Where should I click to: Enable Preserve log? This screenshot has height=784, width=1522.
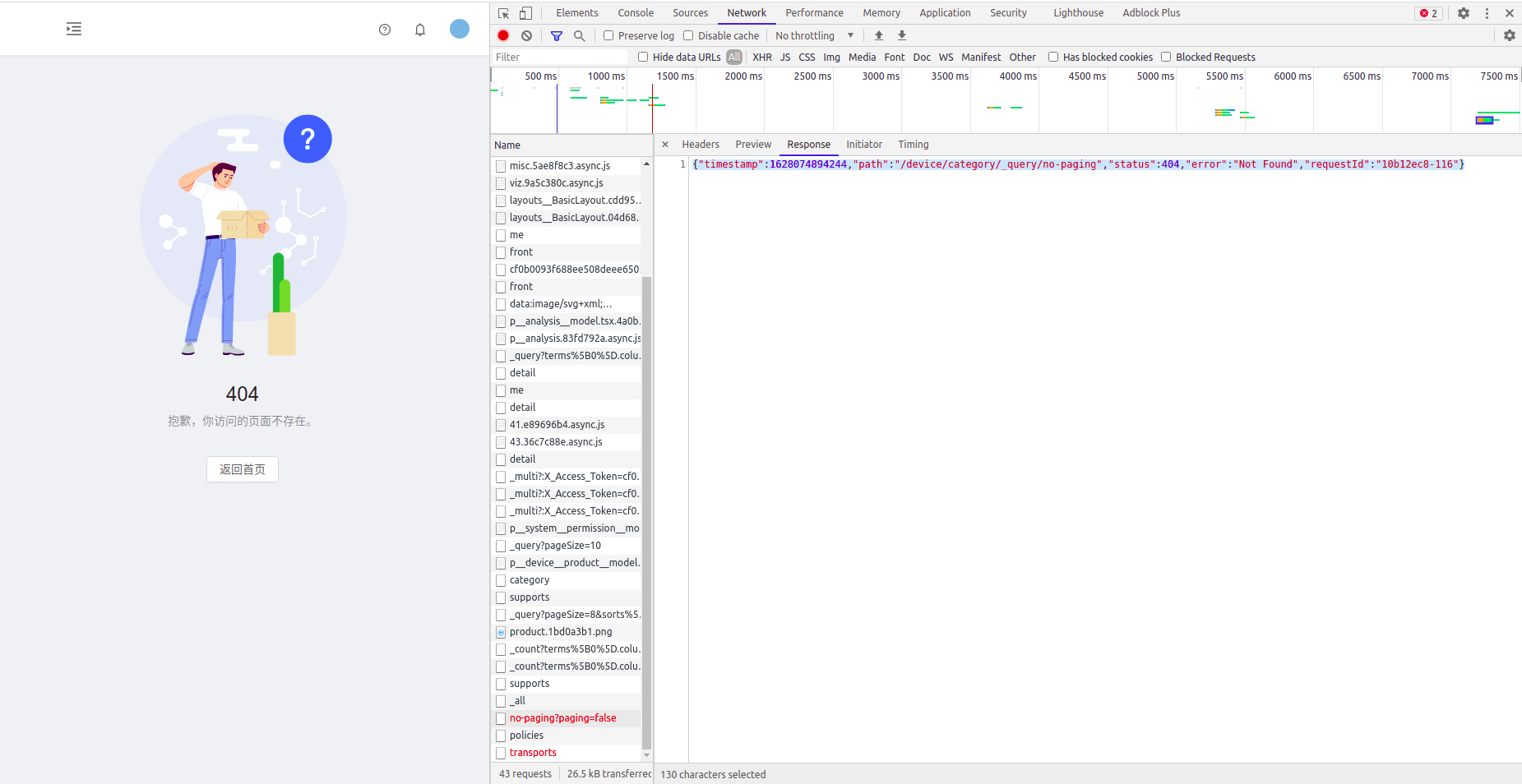click(608, 35)
